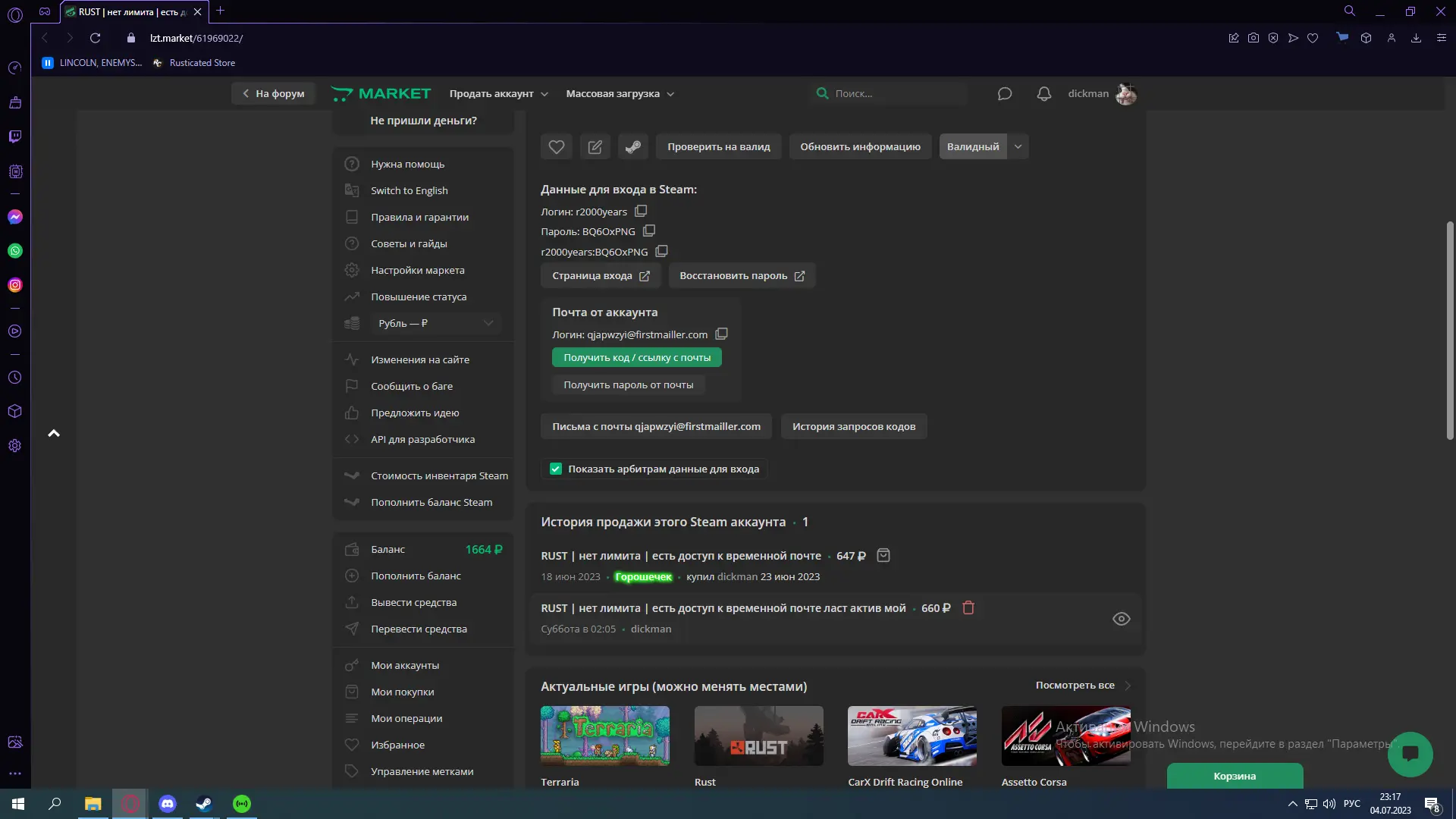Open Twitch in the browser sidebar
The height and width of the screenshot is (819, 1456).
15,136
